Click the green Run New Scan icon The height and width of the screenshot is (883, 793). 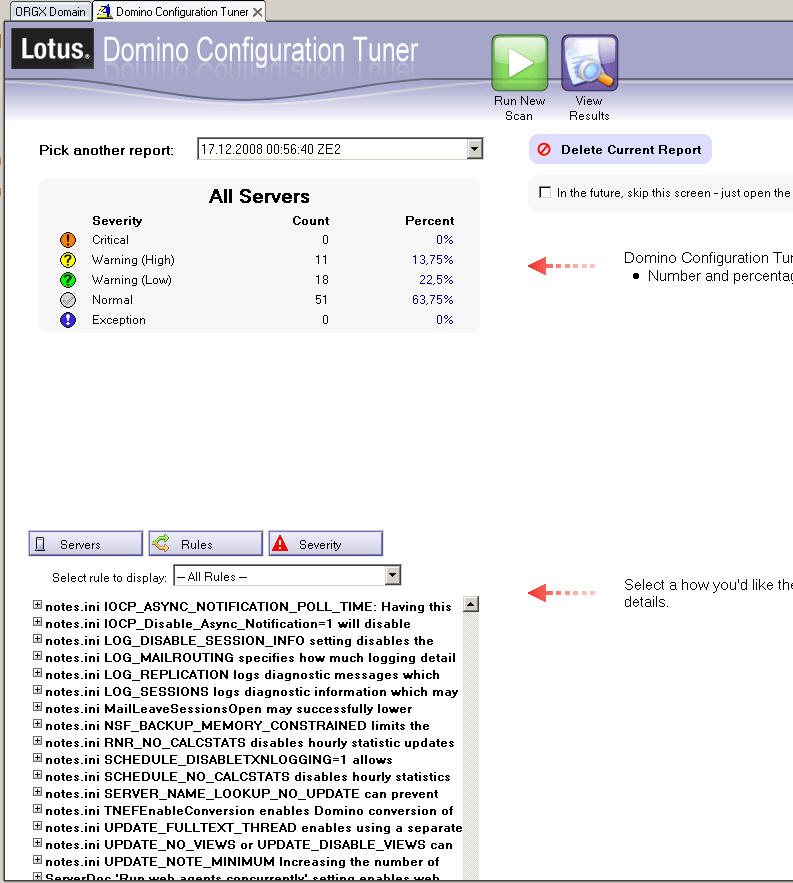tap(519, 63)
